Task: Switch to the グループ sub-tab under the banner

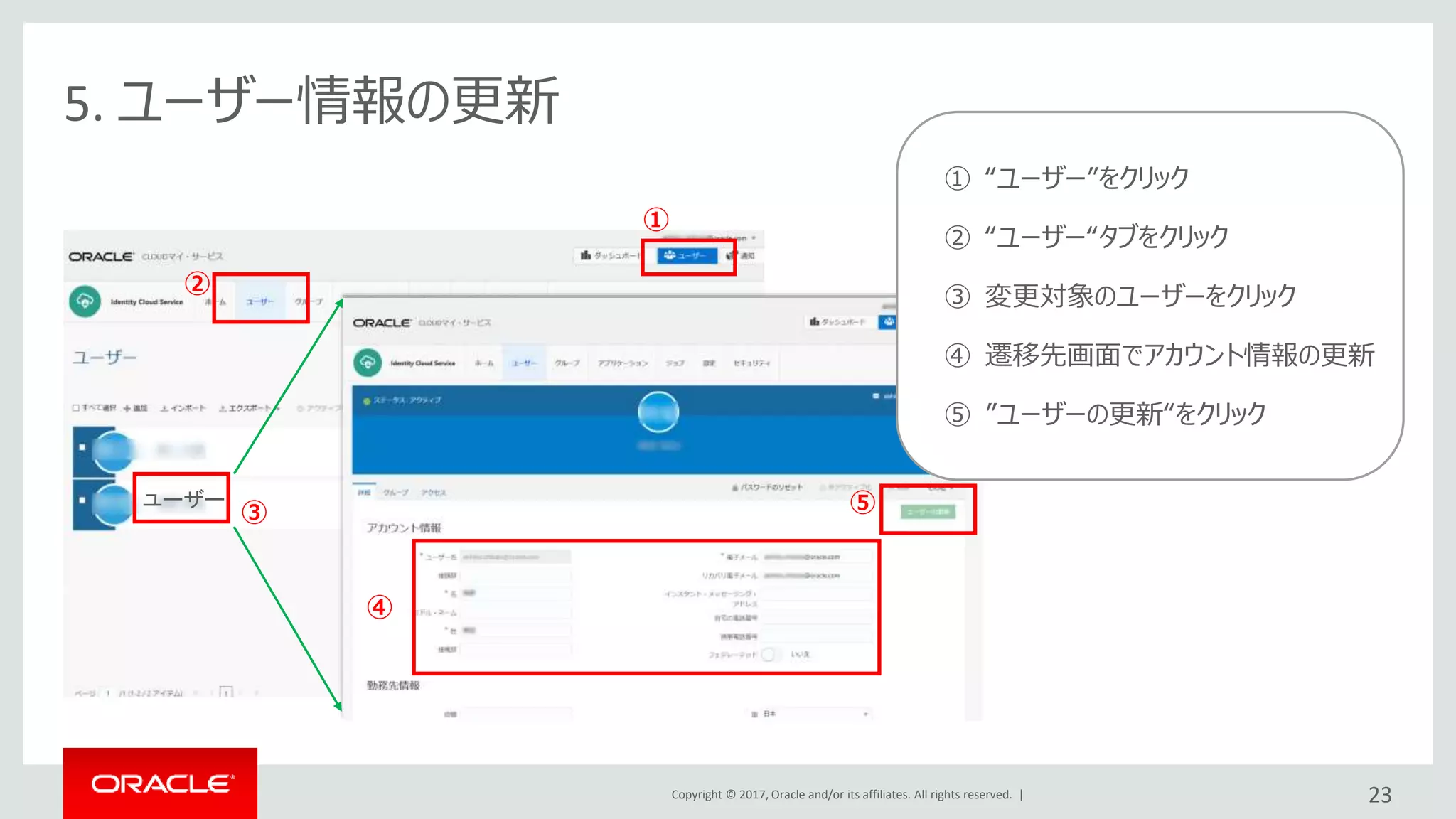Action: (396, 492)
